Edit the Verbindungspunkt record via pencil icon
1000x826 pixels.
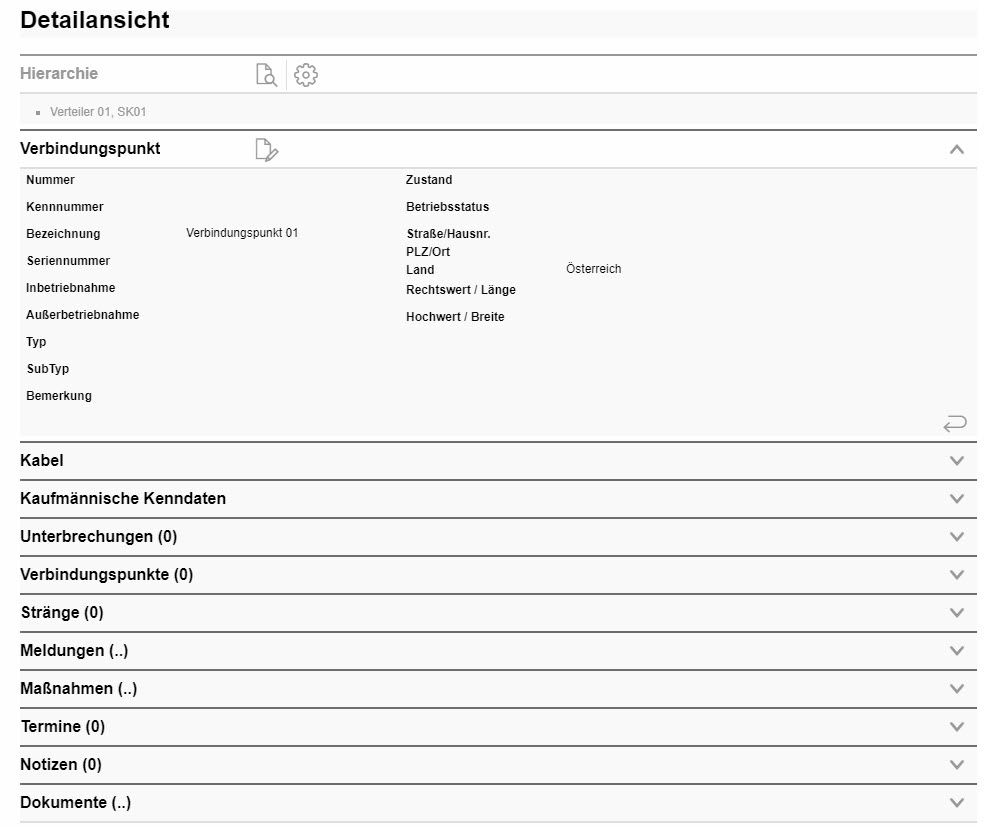(266, 148)
